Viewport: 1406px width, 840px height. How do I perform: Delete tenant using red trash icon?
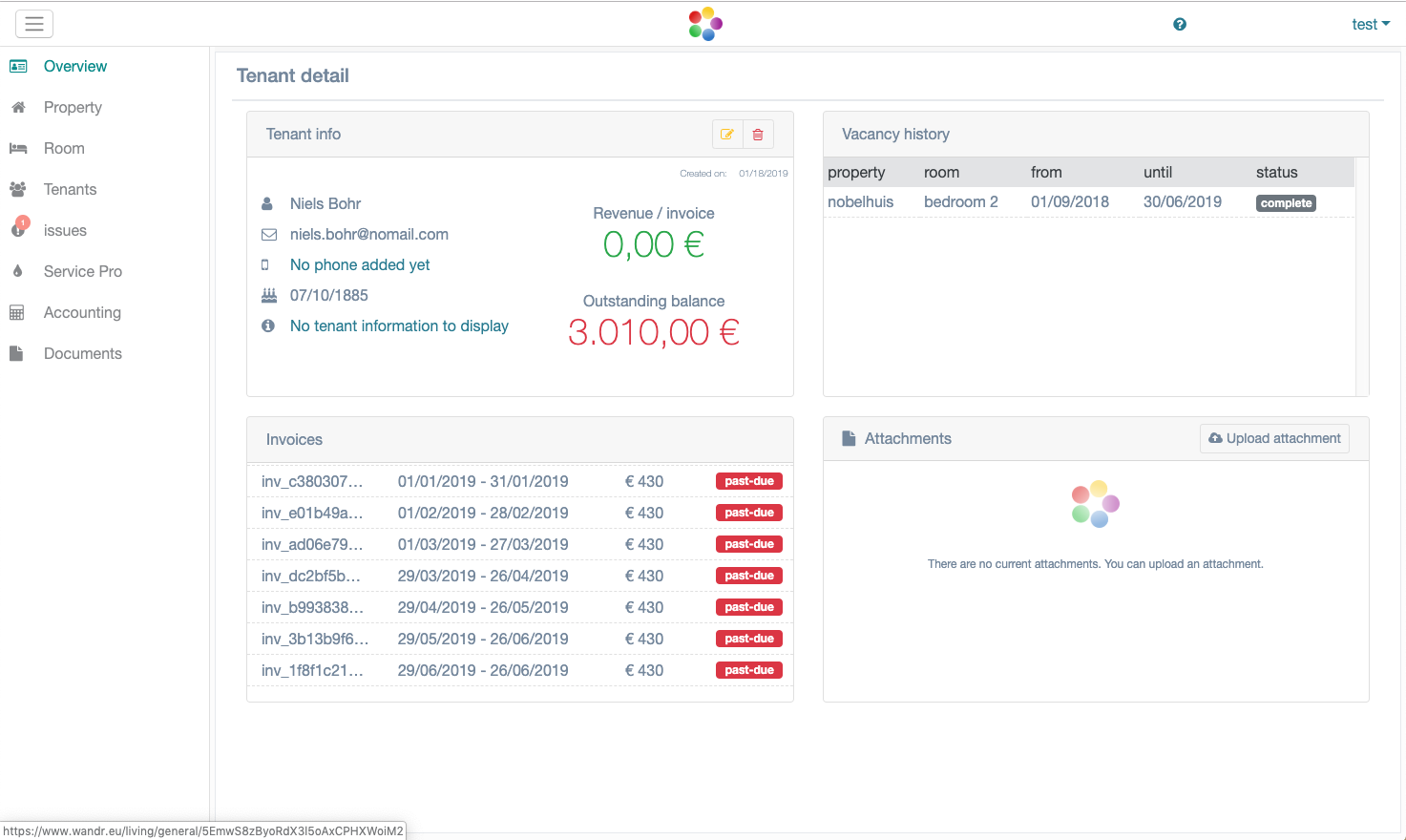pos(758,135)
